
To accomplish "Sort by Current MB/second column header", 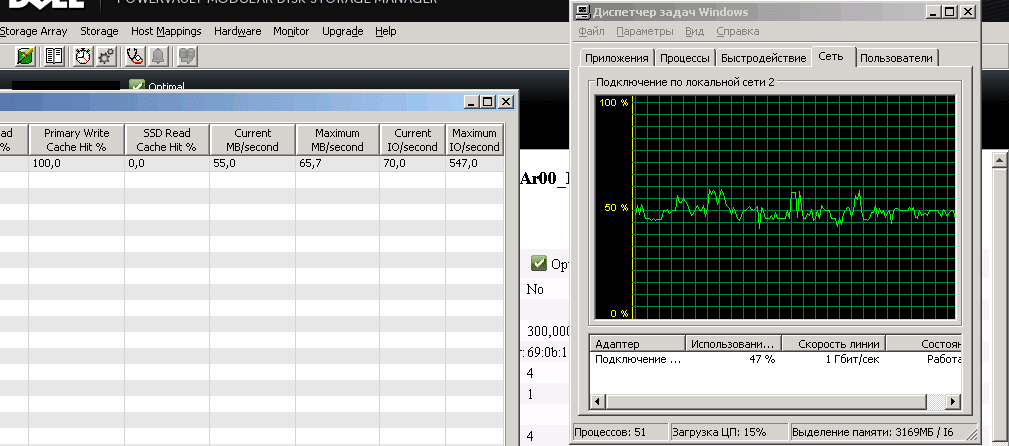I will [x=253, y=140].
